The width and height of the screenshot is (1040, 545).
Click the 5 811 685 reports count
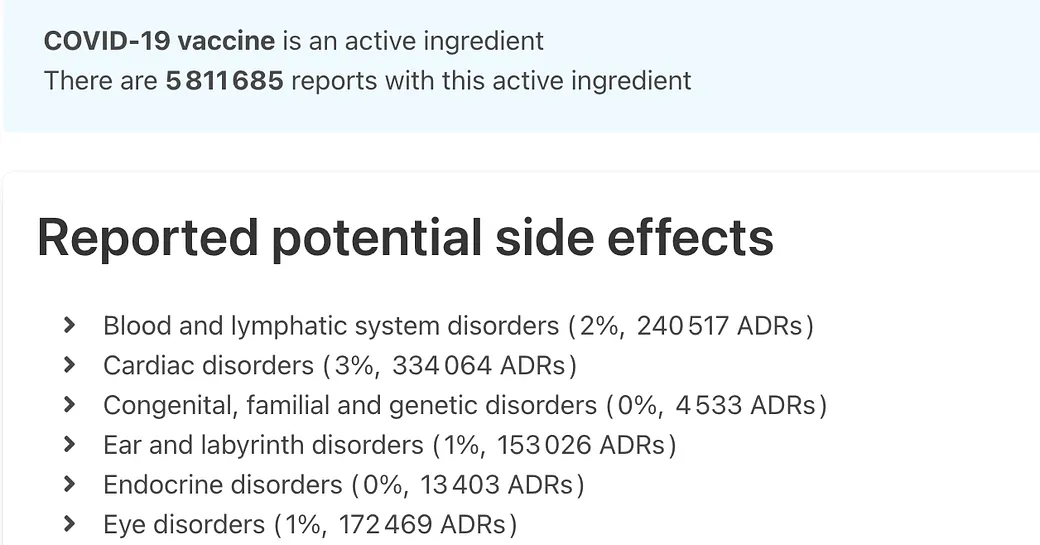point(225,81)
